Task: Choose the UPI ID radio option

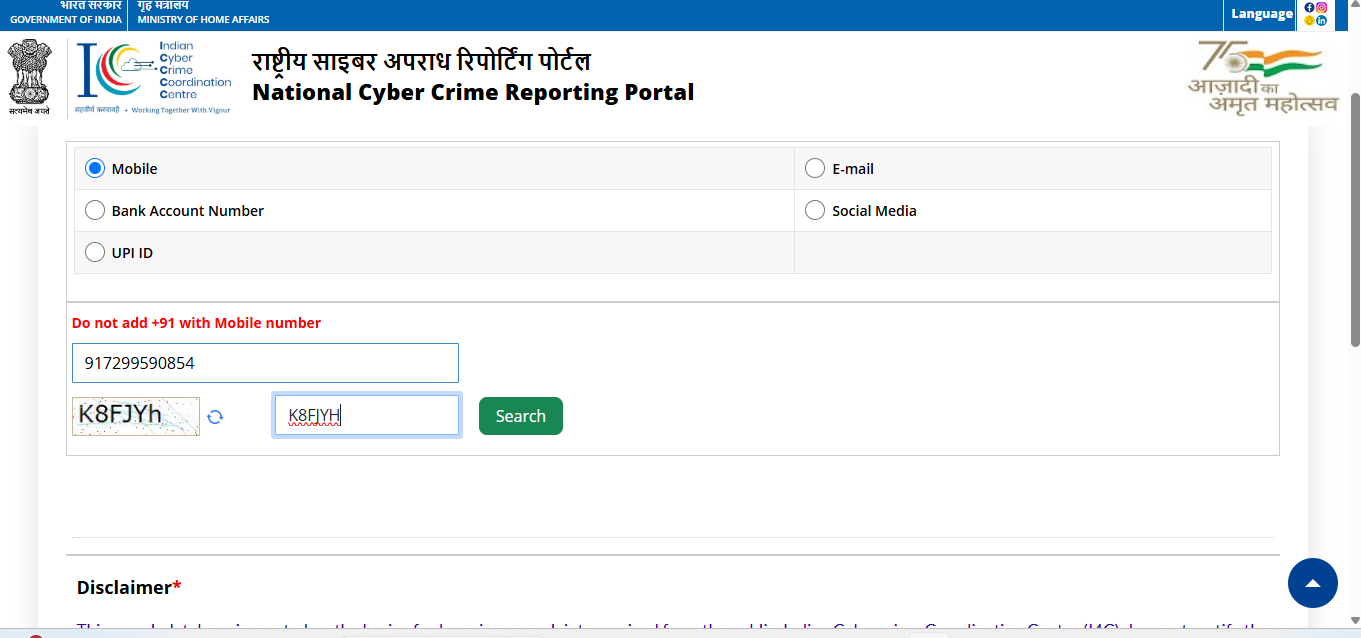Action: [95, 253]
